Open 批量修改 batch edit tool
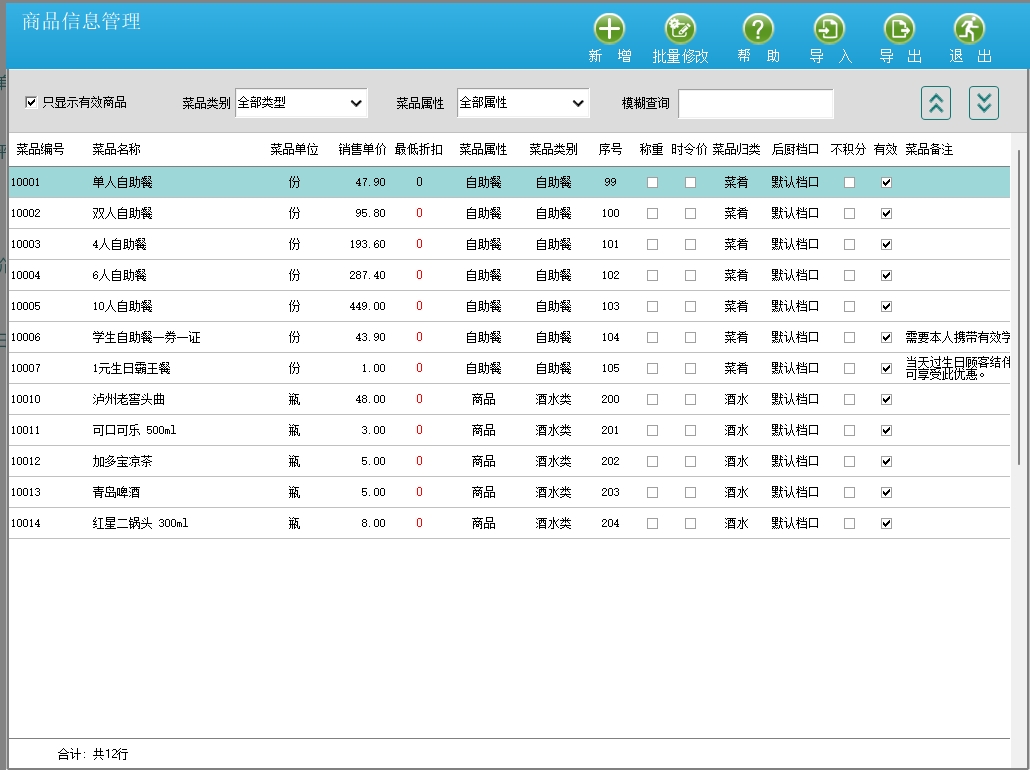 pyautogui.click(x=680, y=29)
